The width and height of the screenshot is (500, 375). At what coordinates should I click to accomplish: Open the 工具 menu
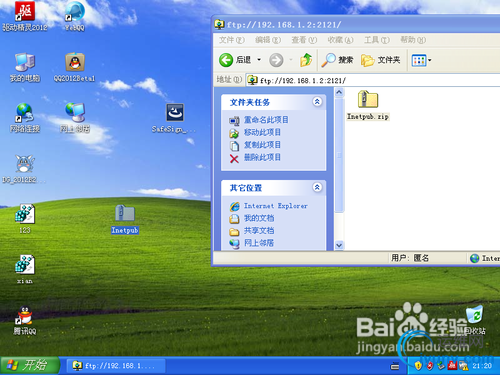[377, 40]
